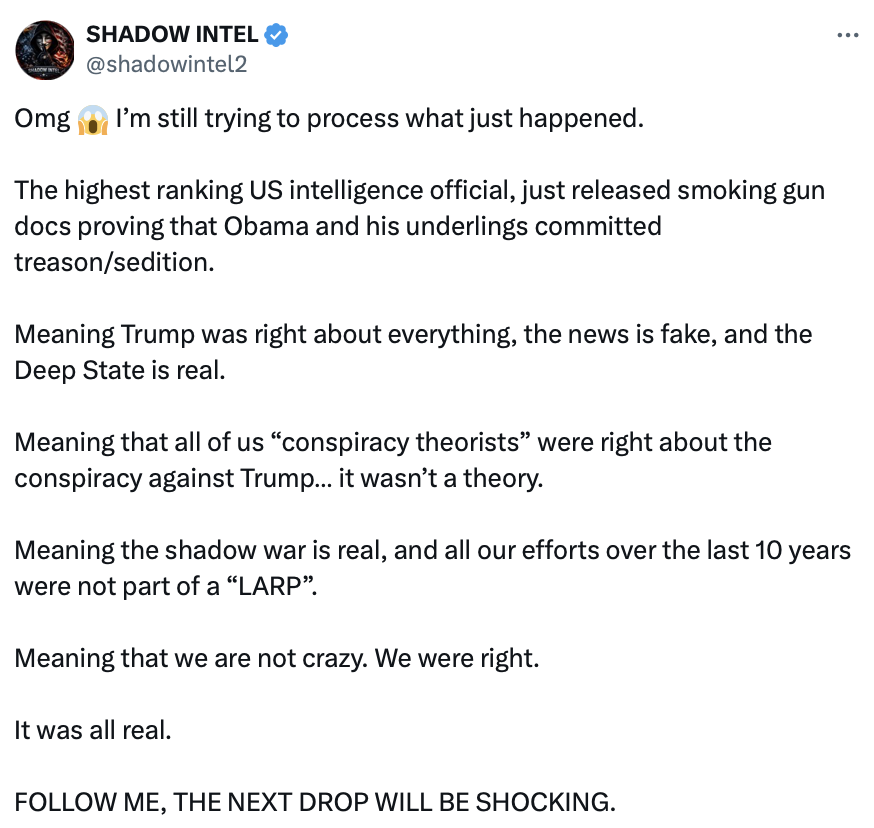Viewport: 874px width, 828px height.
Task: Click the SHADOW INTEL profile avatar
Action: pos(45,50)
